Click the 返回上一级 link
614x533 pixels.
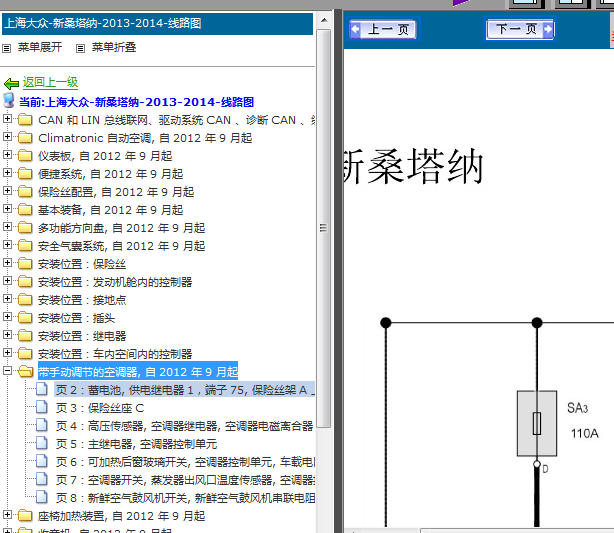tap(50, 83)
